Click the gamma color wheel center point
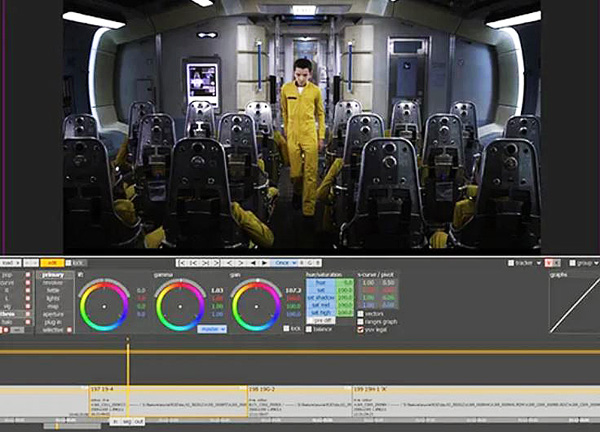The height and width of the screenshot is (432, 600). (180, 307)
